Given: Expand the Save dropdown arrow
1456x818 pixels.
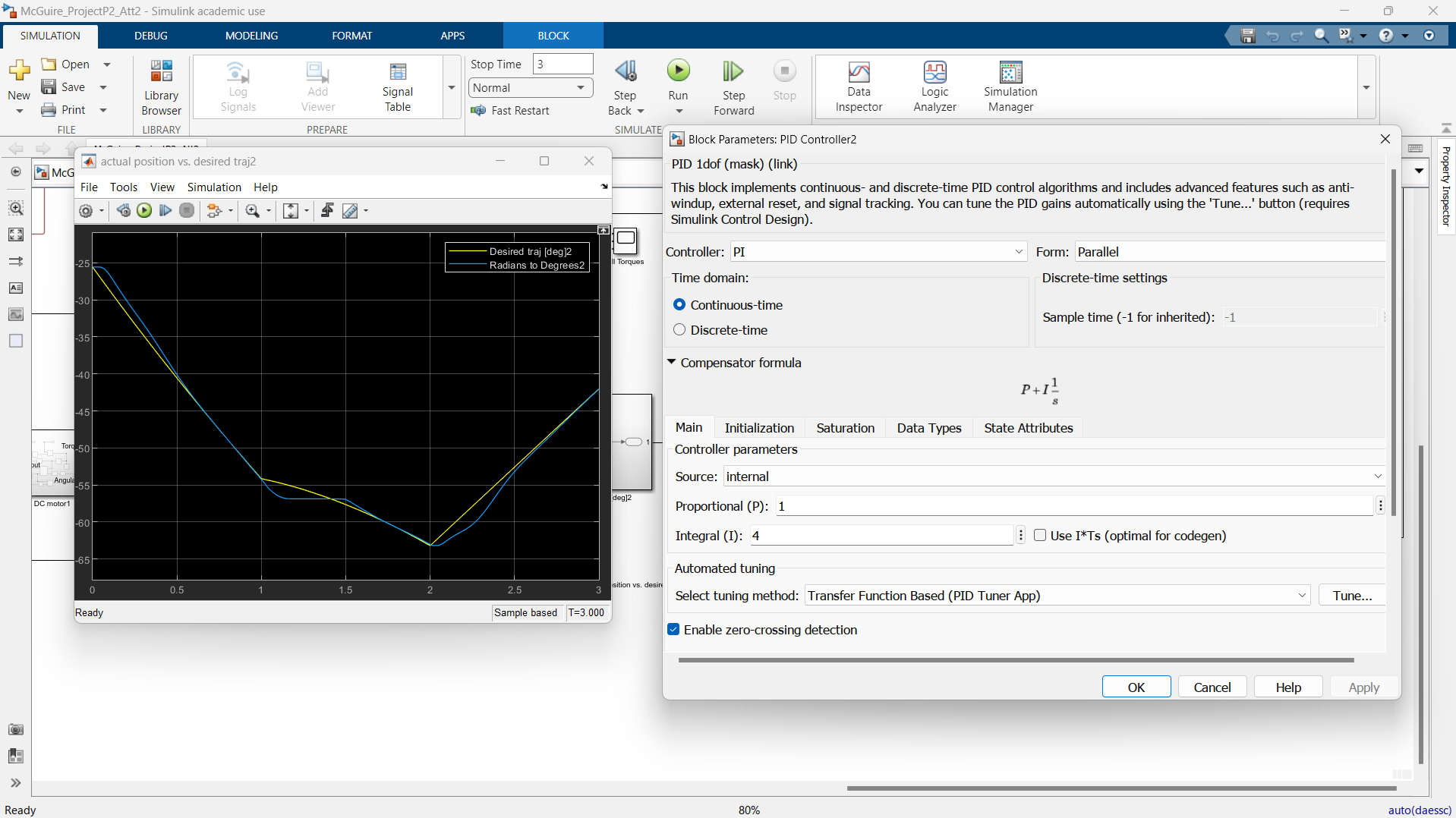Looking at the screenshot, I should click(x=103, y=87).
